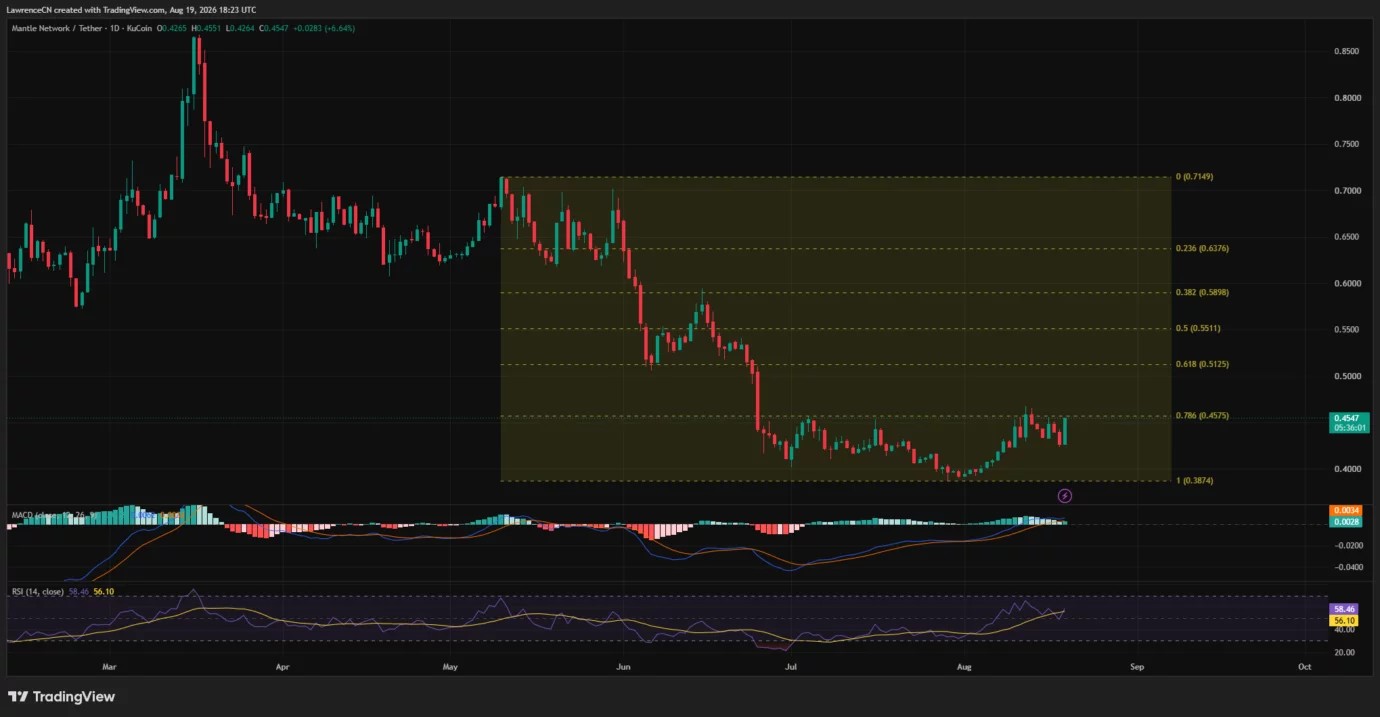Click the RSI (14, close) legend label
This screenshot has height=717, width=1380.
[38, 592]
